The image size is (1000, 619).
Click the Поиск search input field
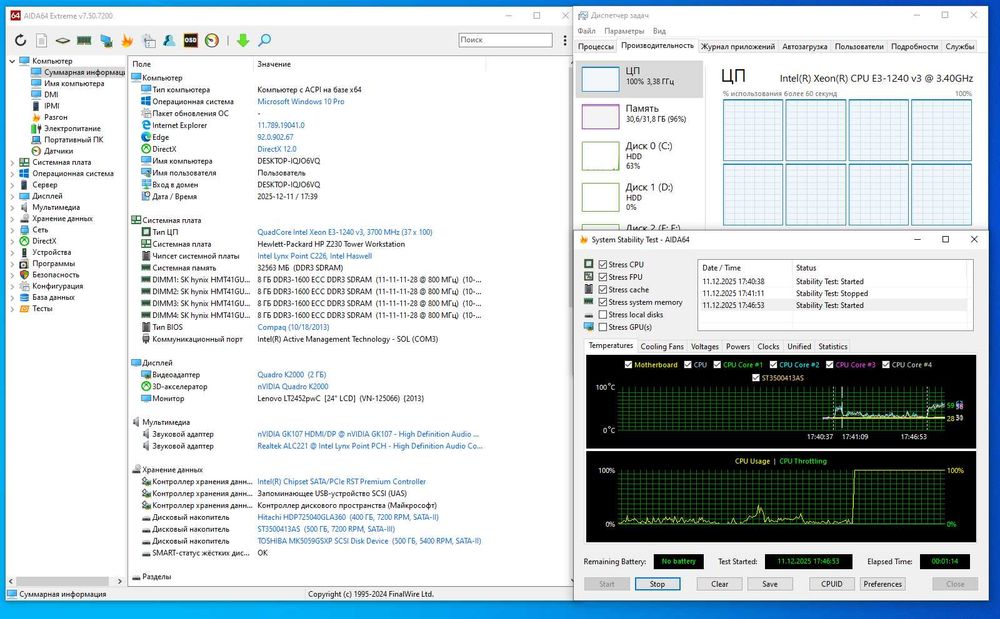pos(504,40)
